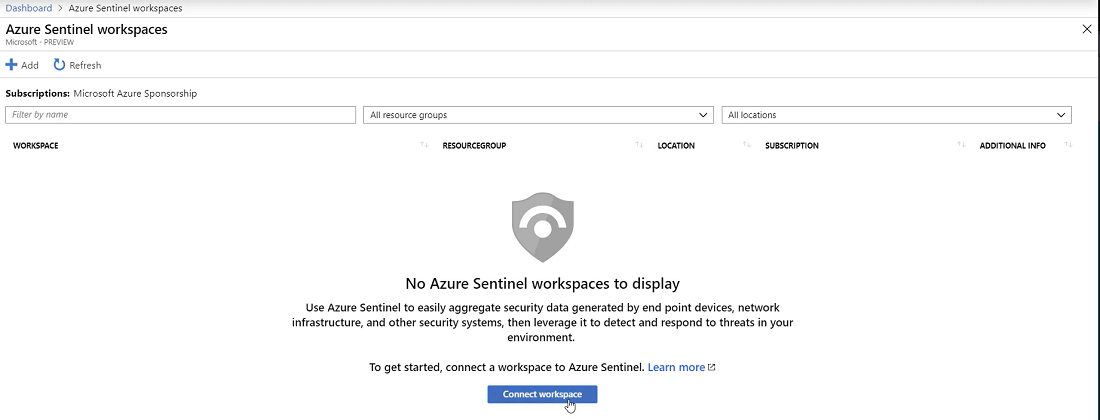1100x420 pixels.
Task: Click the ResourceGroup column sort arrows
Action: [x=639, y=146]
